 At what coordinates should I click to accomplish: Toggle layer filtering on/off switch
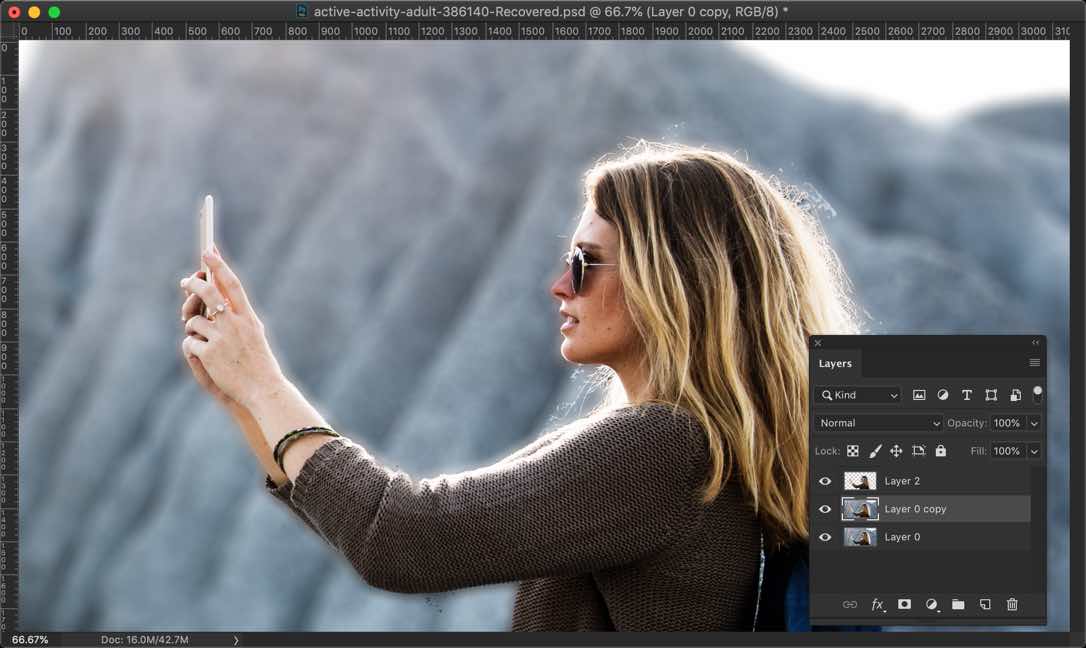click(1037, 393)
